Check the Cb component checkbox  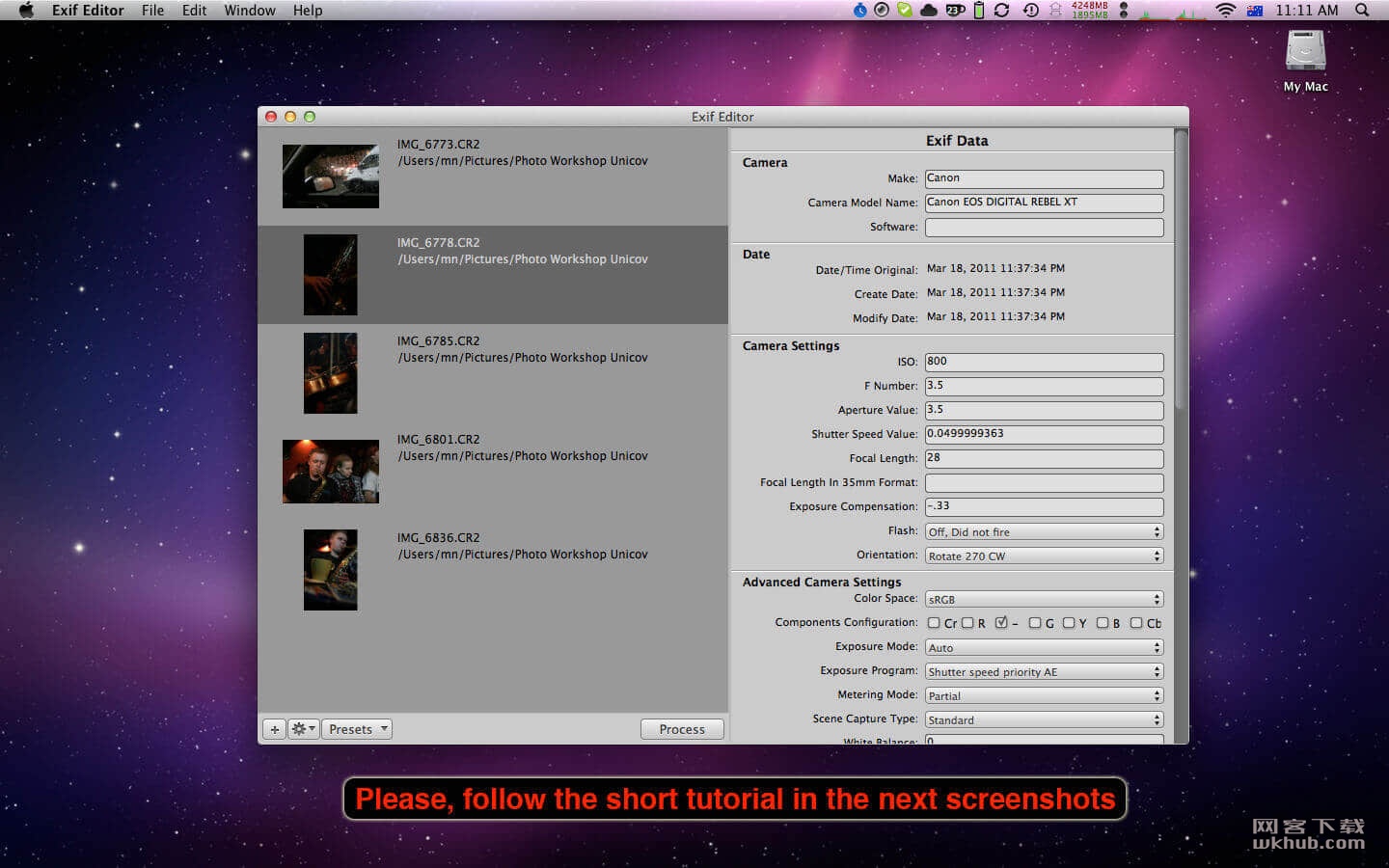[1136, 623]
